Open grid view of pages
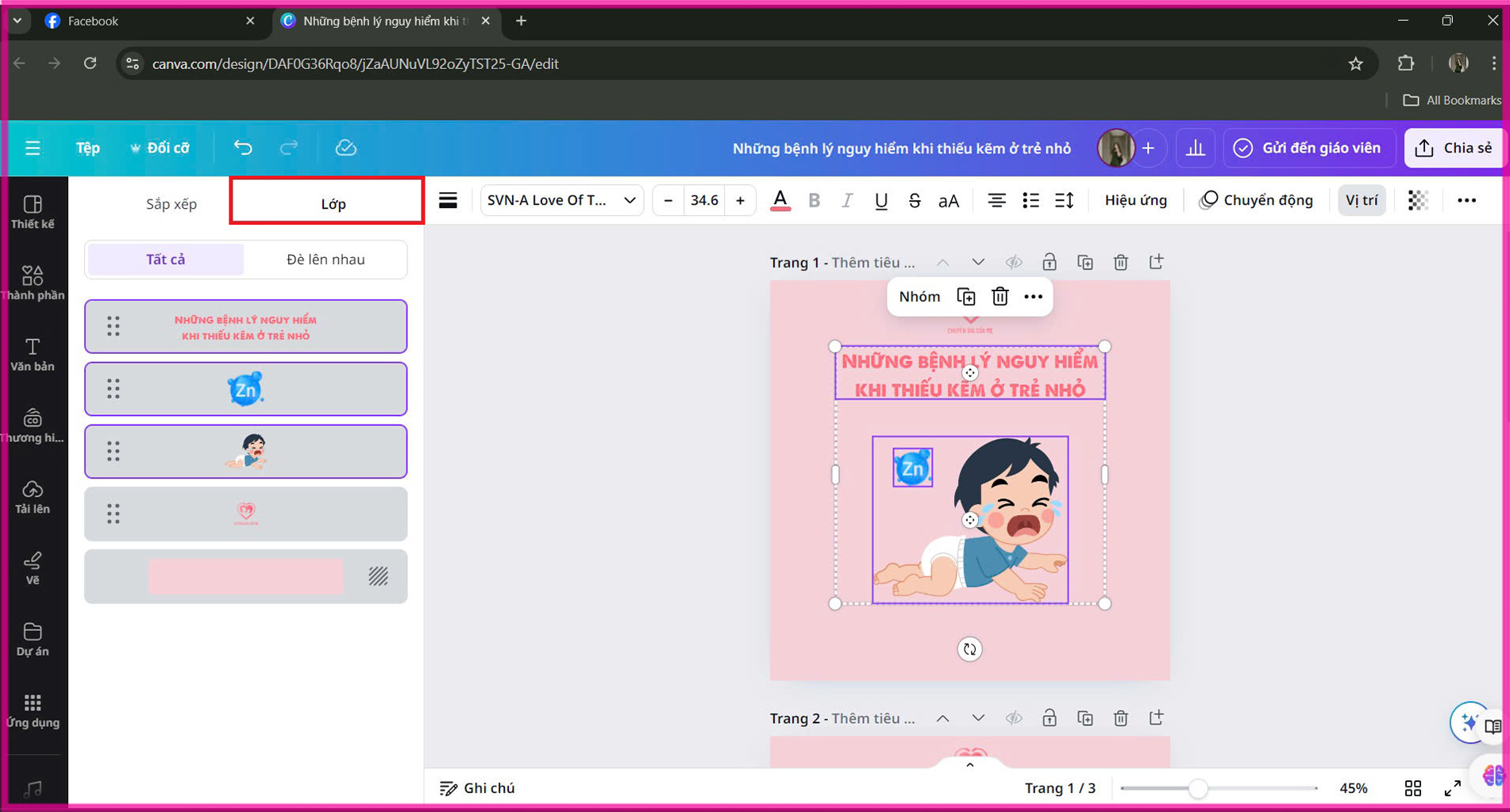 click(1413, 788)
